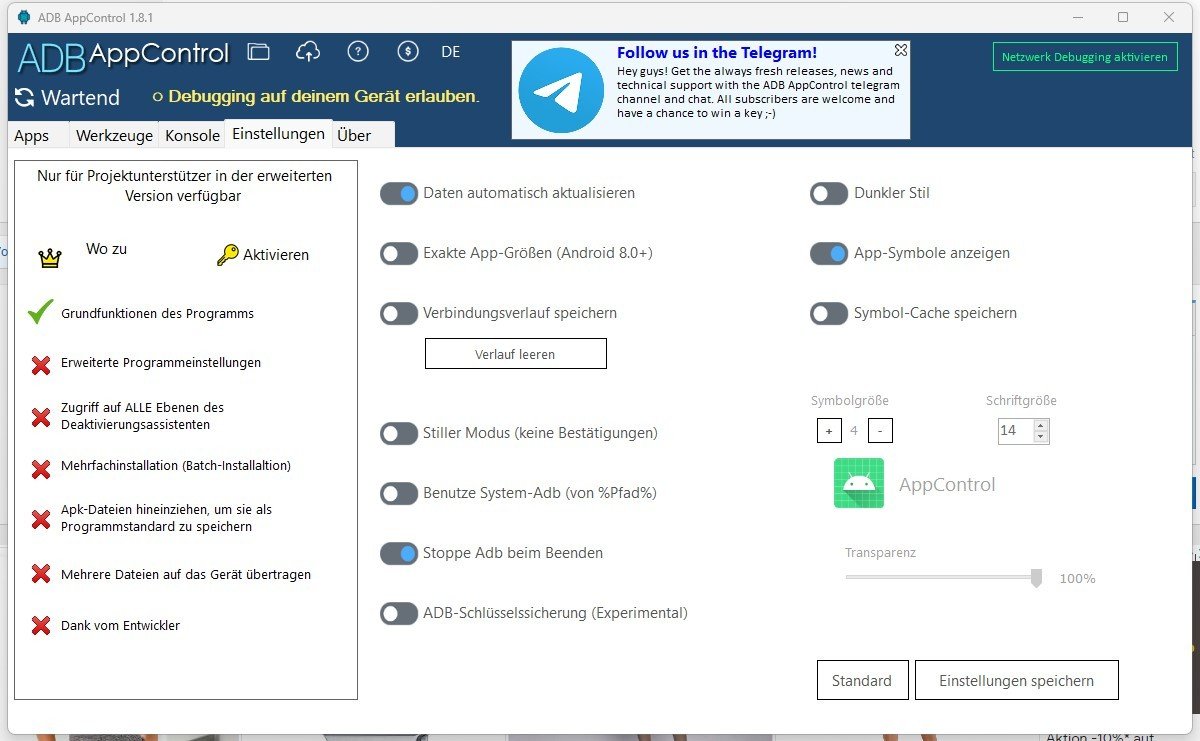Increase Schriftgröße with up arrow
This screenshot has height=741, width=1200.
(1041, 425)
